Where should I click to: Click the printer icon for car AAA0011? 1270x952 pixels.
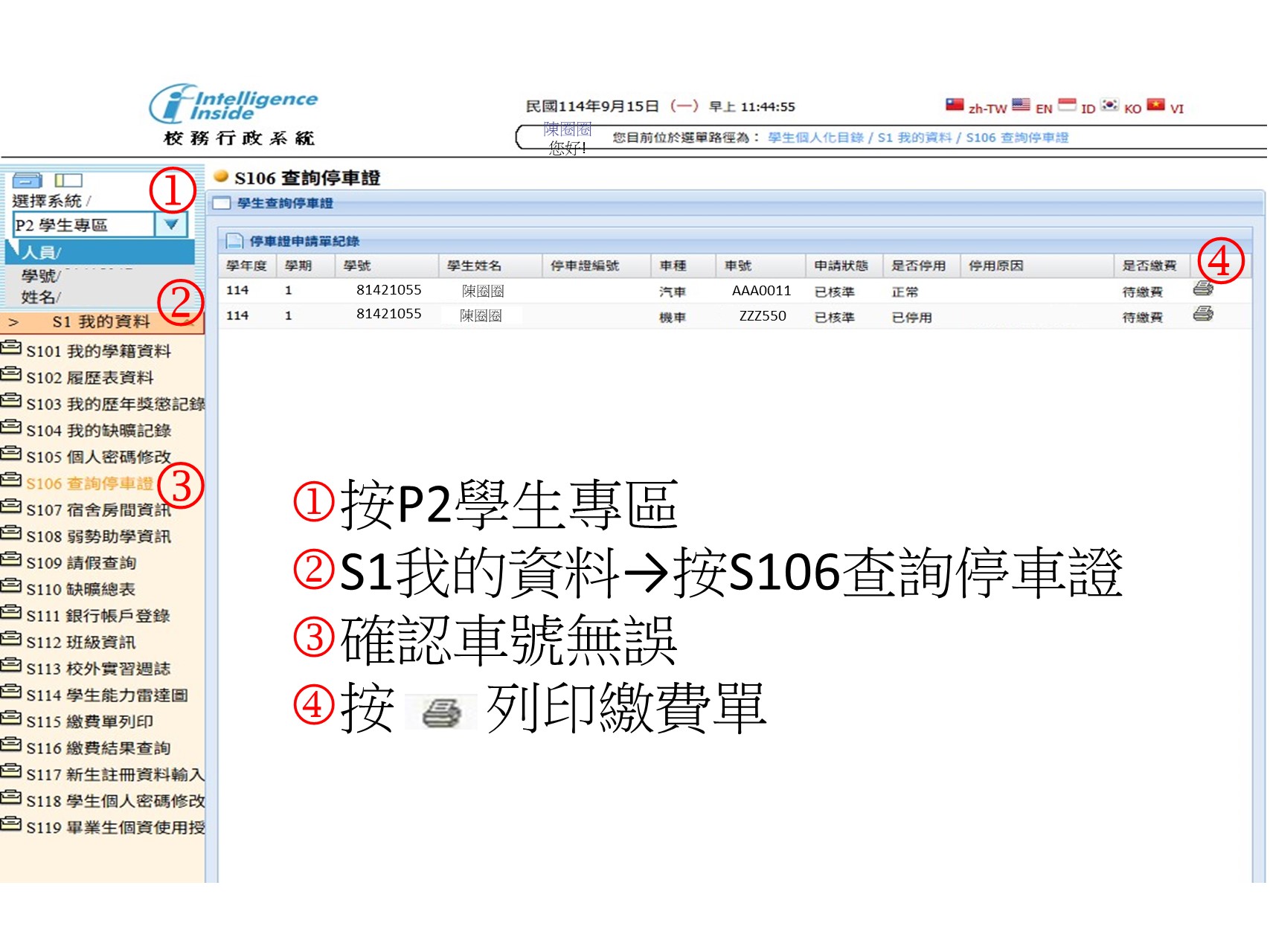pyautogui.click(x=1202, y=289)
